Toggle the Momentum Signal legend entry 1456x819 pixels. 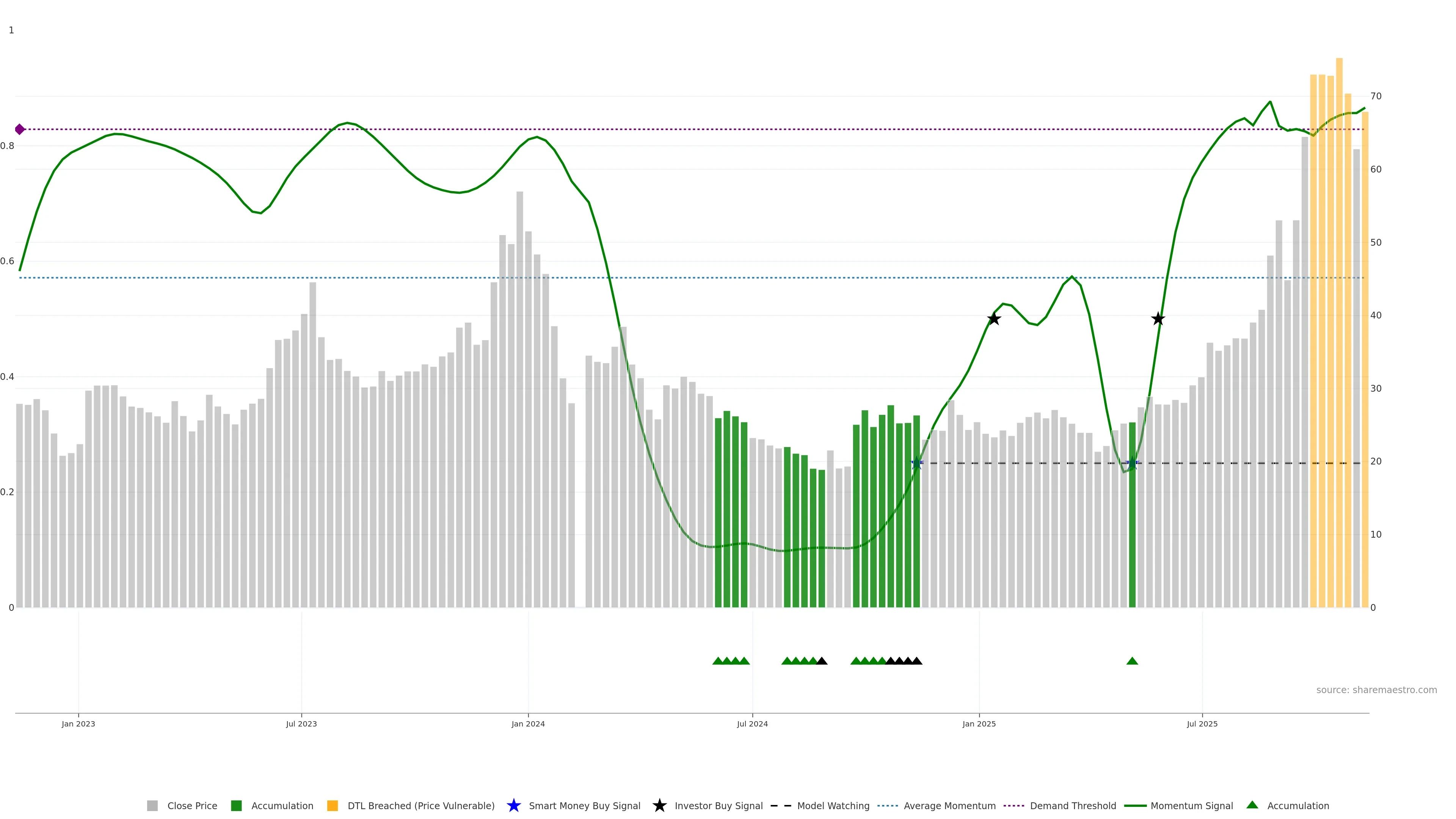(1191, 805)
